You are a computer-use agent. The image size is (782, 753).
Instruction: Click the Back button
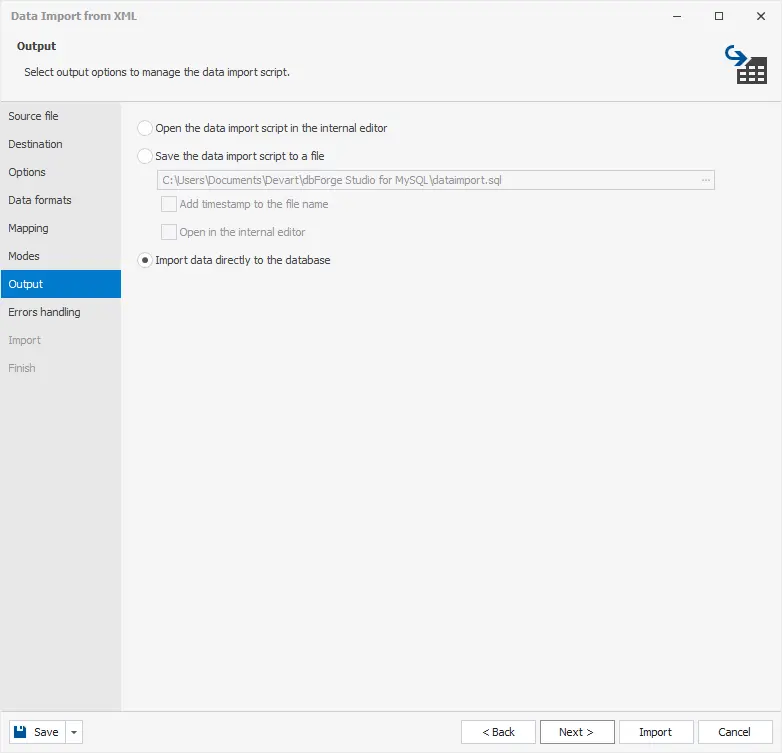tap(498, 732)
